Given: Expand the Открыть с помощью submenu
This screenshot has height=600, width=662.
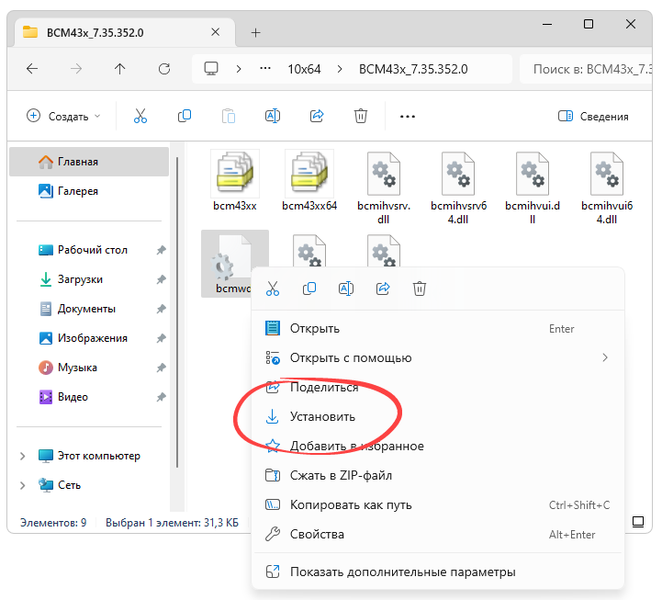Looking at the screenshot, I should tap(605, 358).
